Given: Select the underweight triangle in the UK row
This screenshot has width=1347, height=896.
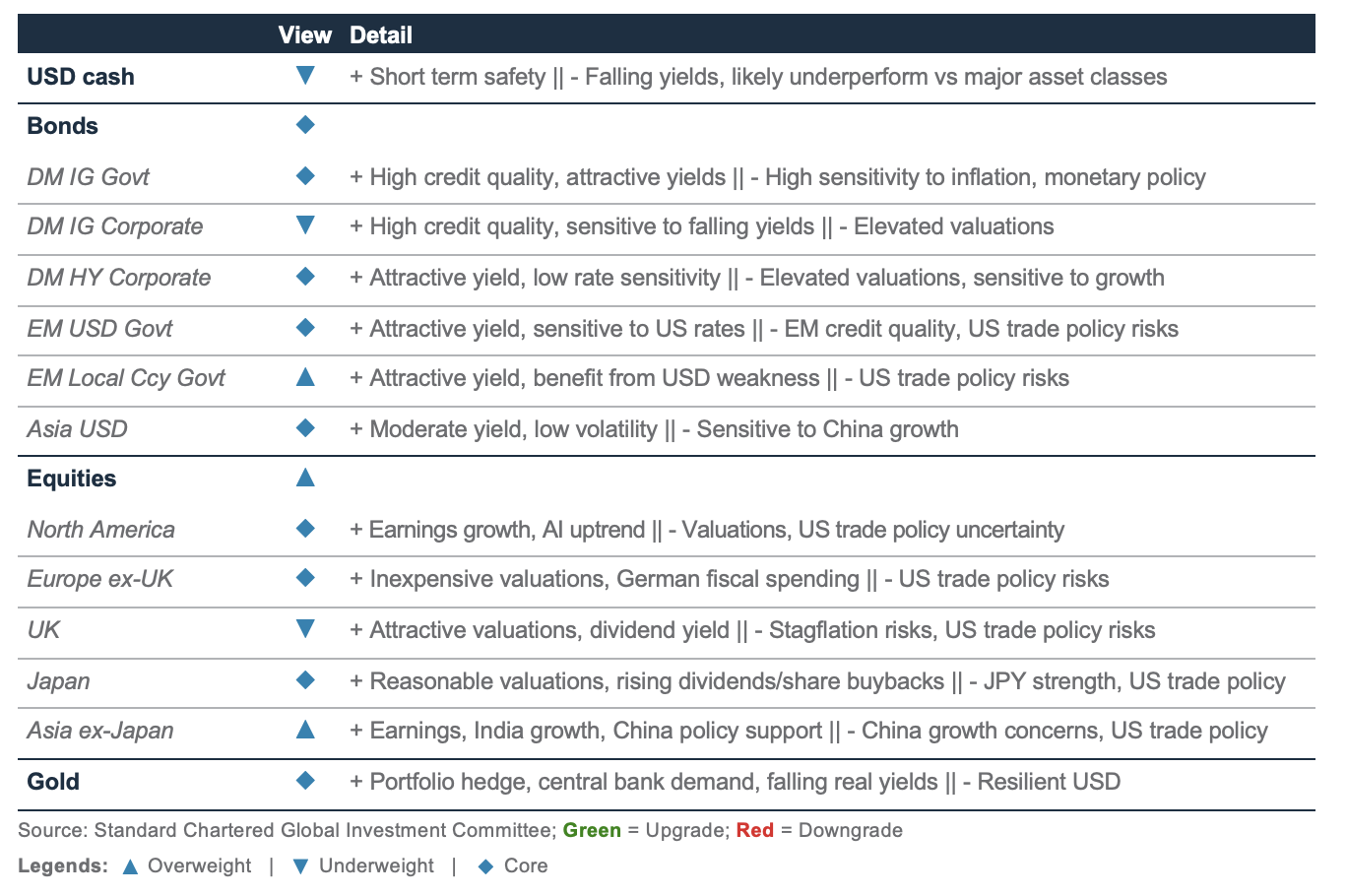Looking at the screenshot, I should coord(305,629).
